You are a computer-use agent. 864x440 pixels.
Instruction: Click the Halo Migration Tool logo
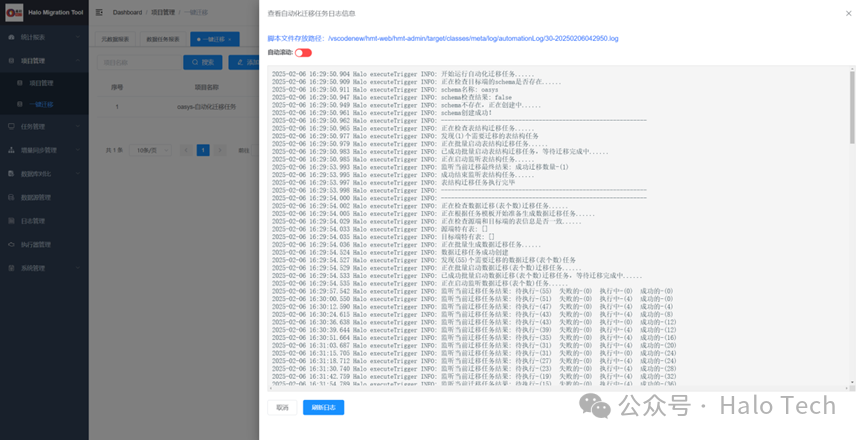(14, 12)
